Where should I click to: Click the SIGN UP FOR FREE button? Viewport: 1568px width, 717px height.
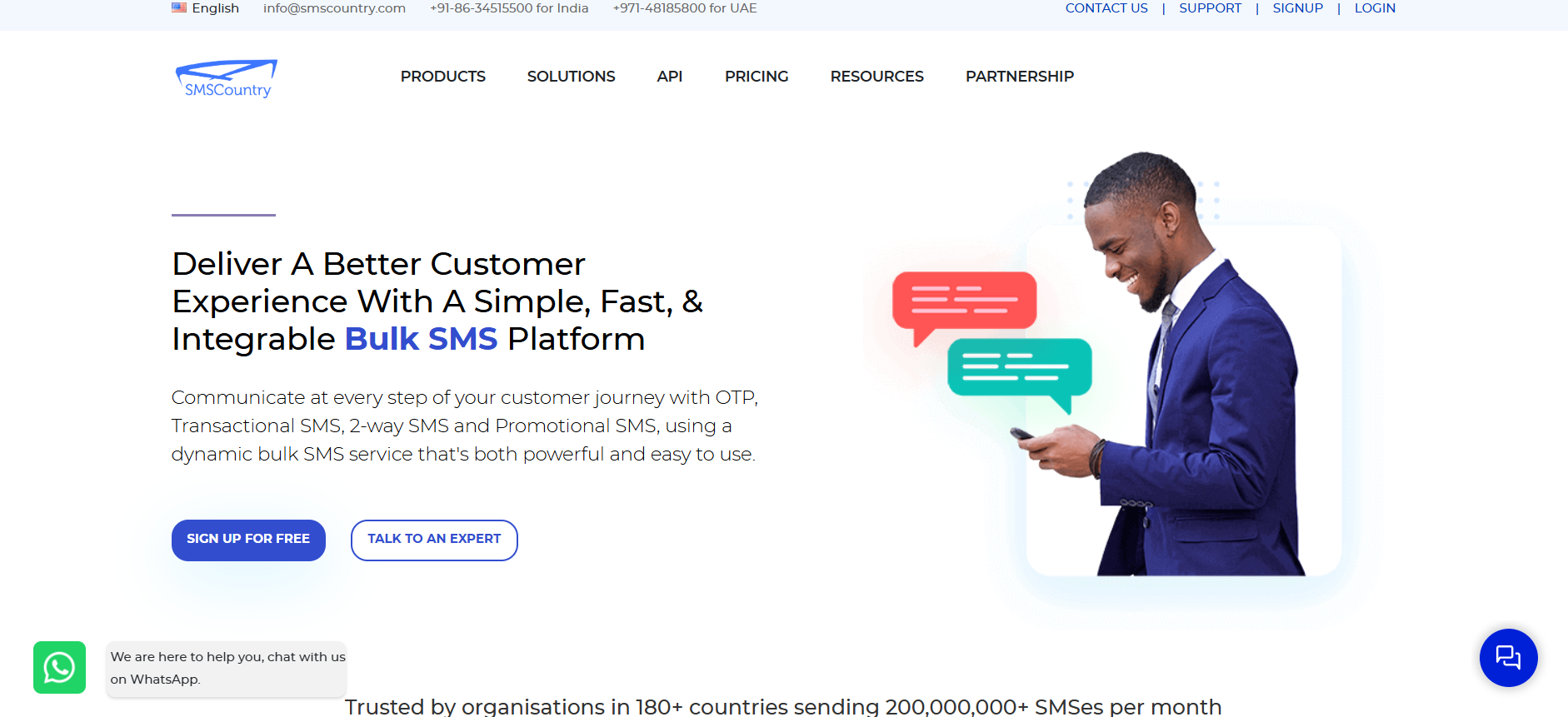[248, 540]
